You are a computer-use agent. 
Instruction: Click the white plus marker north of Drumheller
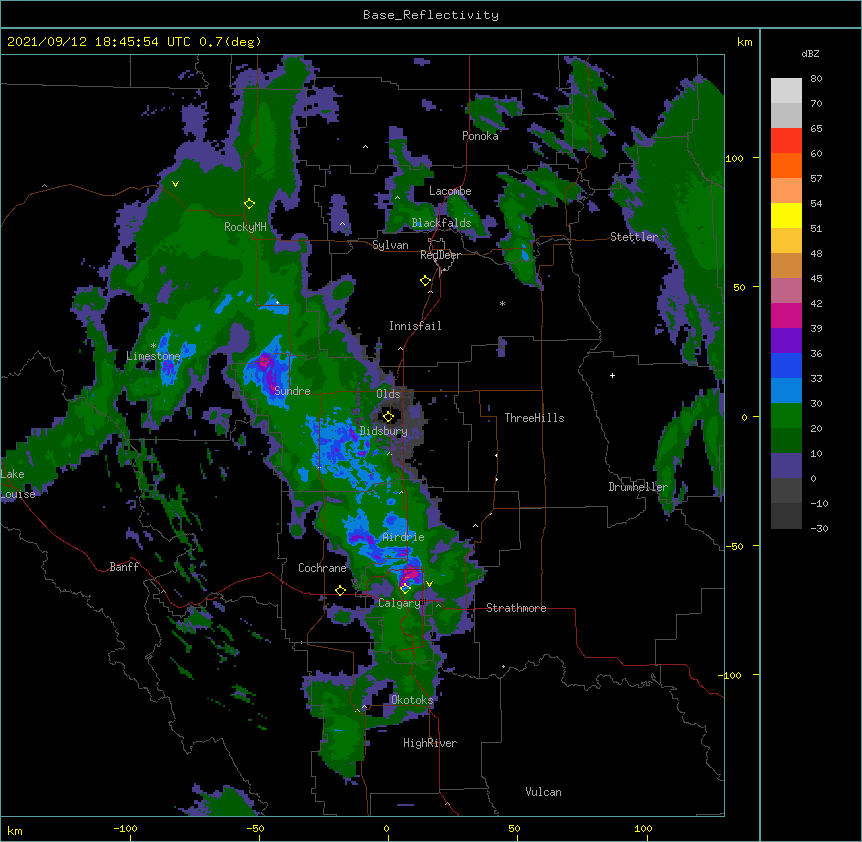click(612, 375)
